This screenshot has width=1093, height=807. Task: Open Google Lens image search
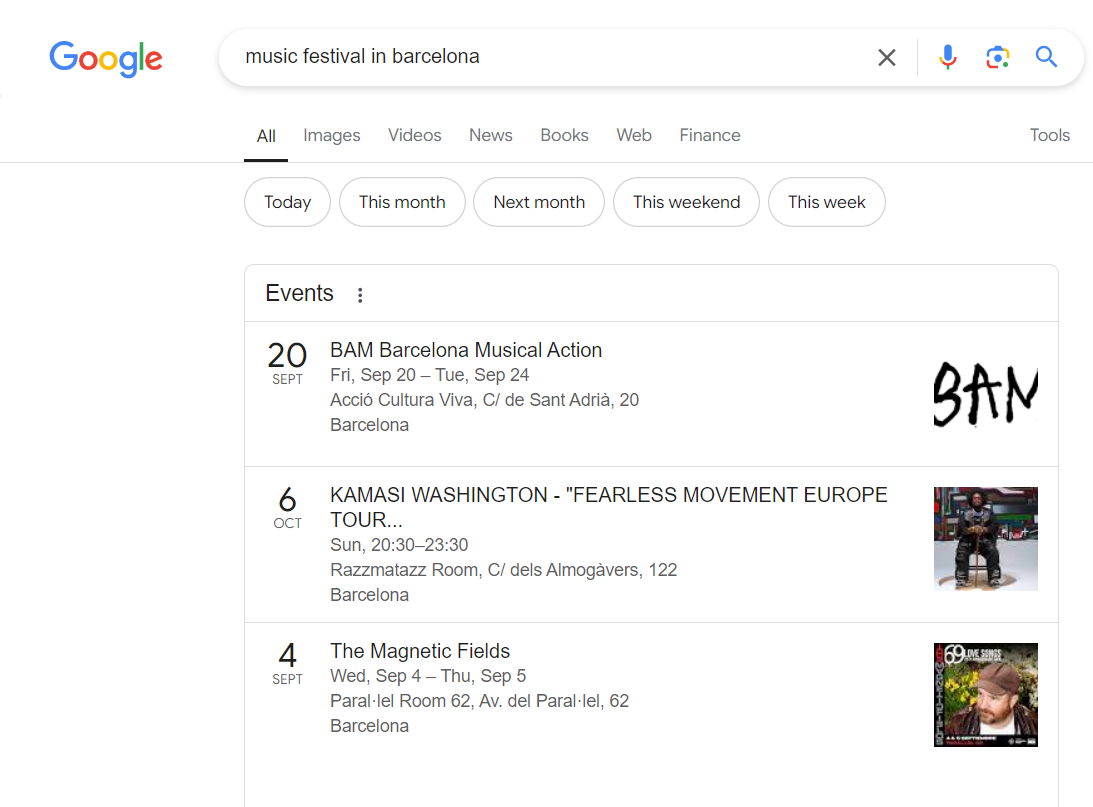pos(997,57)
